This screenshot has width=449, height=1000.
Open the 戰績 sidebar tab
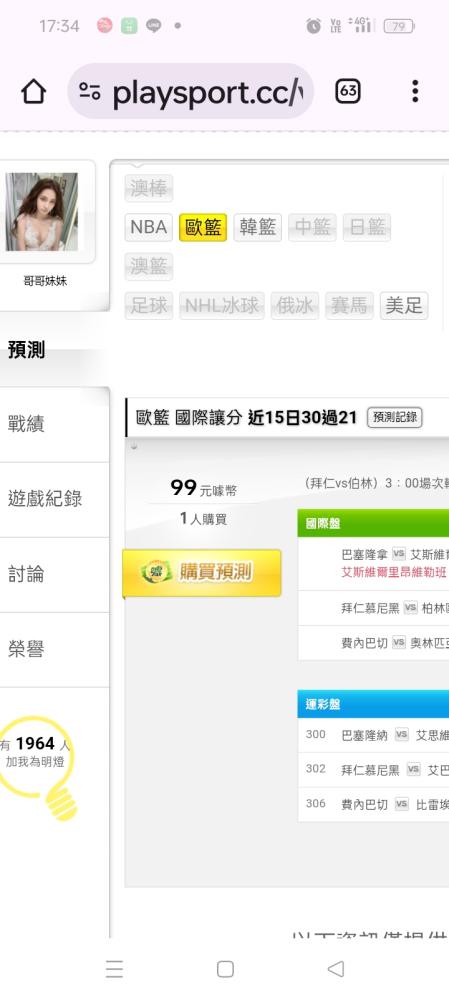pos(54,424)
